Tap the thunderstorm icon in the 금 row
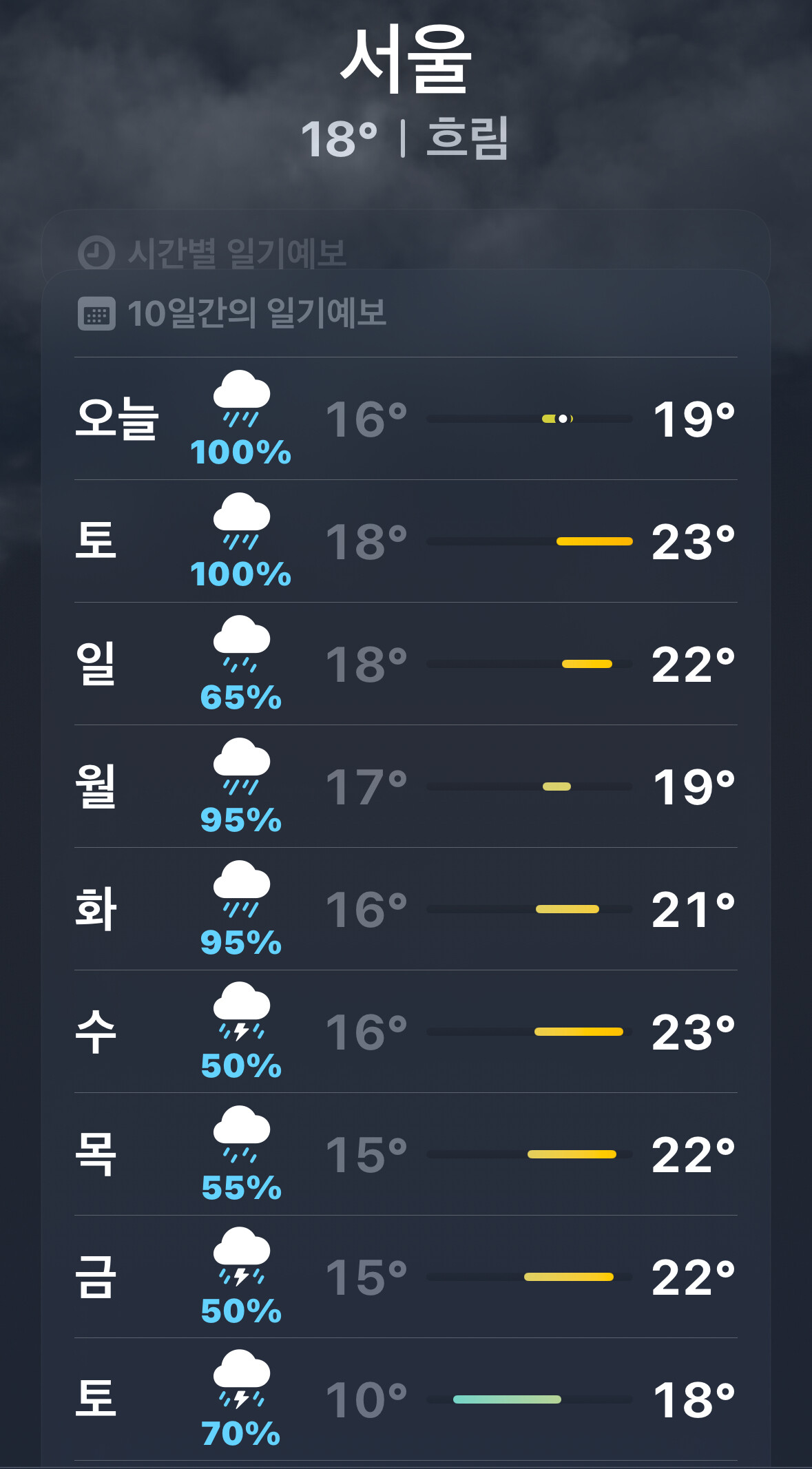 241,1256
